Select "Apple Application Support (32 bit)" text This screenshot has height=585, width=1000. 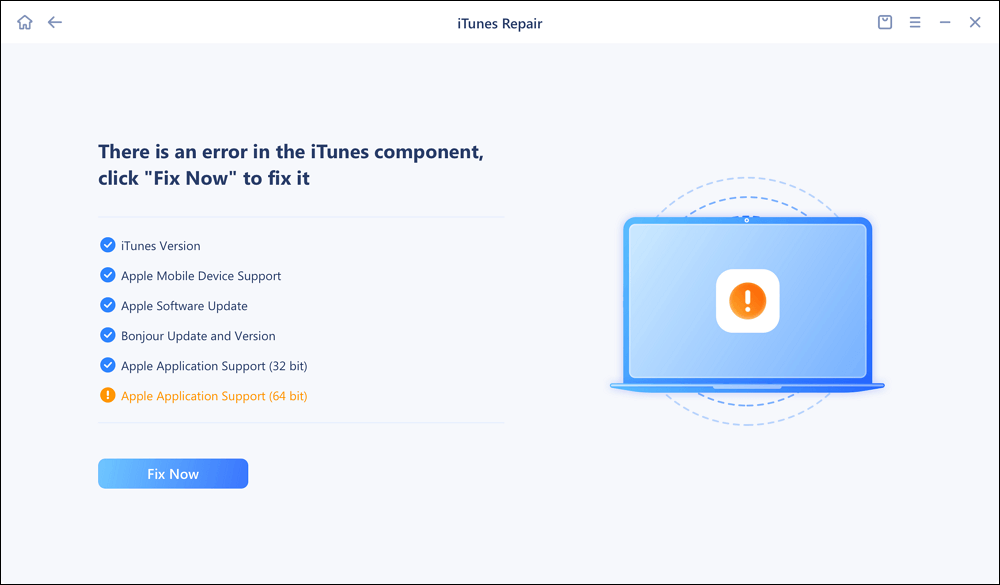(214, 366)
